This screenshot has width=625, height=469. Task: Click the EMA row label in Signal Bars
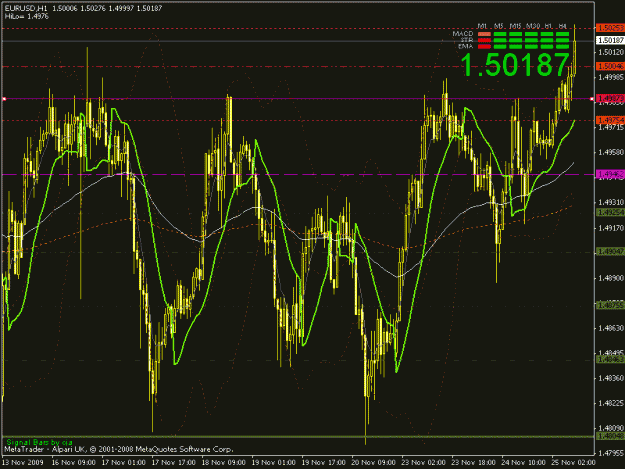point(466,46)
